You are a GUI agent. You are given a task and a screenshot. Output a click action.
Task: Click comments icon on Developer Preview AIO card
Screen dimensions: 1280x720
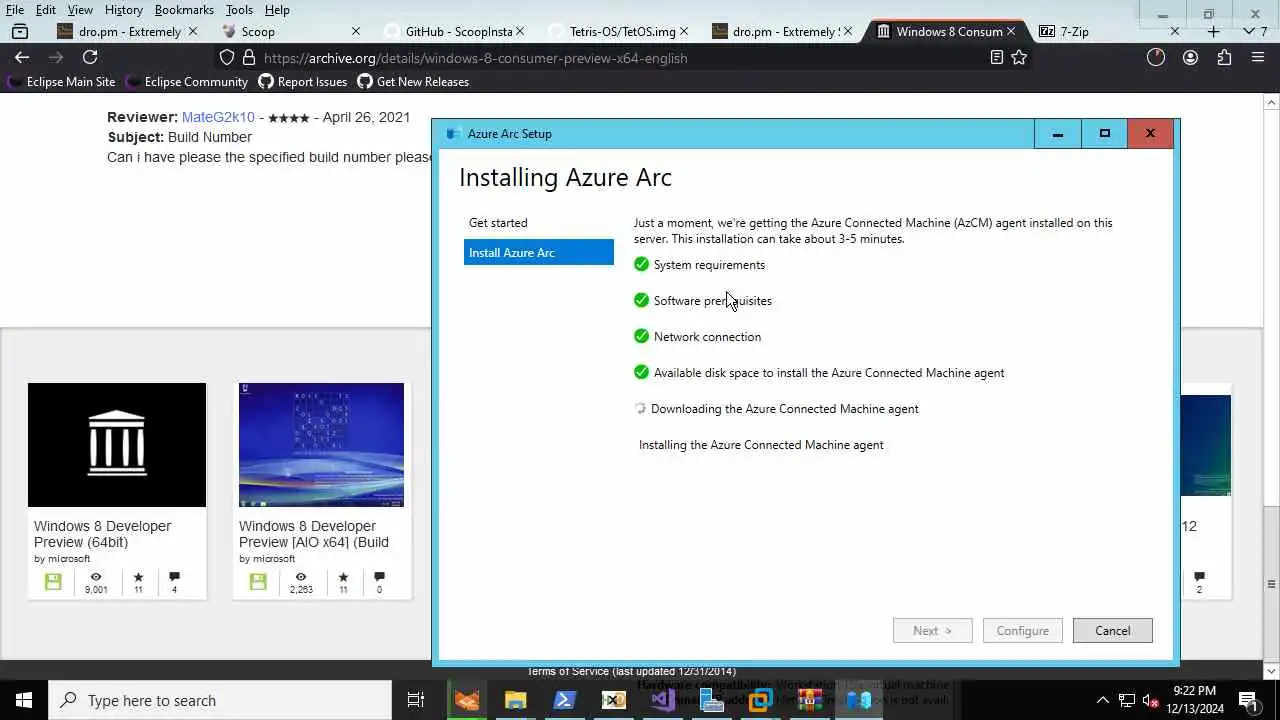click(379, 577)
